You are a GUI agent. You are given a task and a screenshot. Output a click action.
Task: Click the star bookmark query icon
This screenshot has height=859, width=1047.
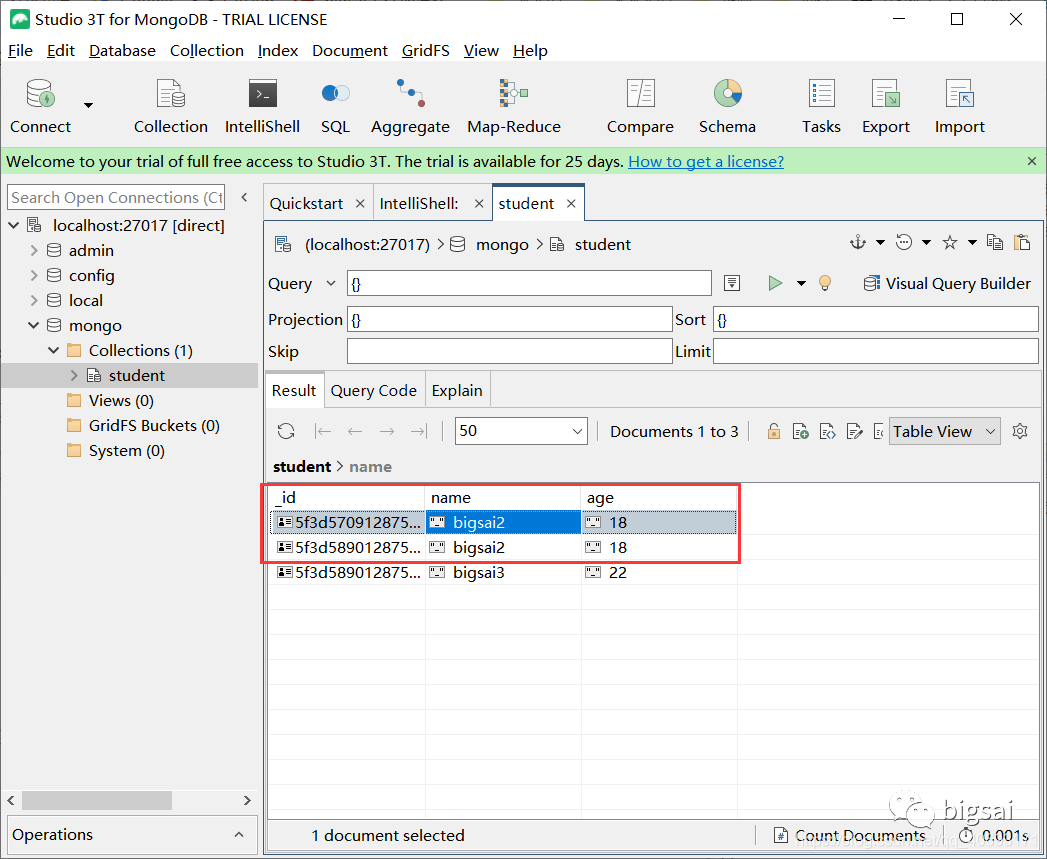950,242
